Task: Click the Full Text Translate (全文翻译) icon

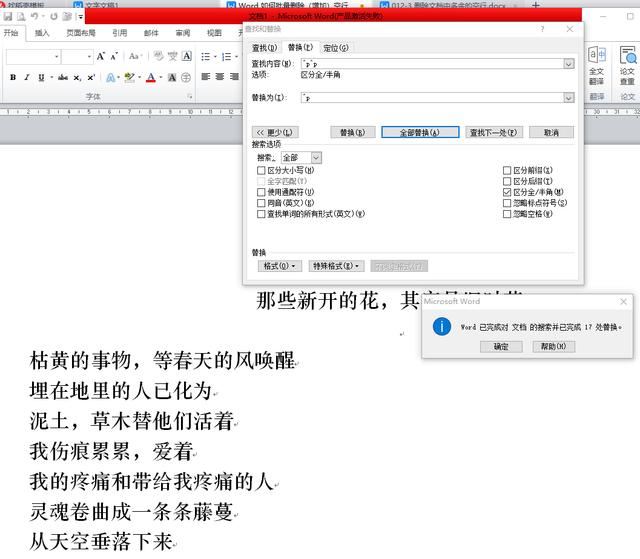Action: [596, 66]
